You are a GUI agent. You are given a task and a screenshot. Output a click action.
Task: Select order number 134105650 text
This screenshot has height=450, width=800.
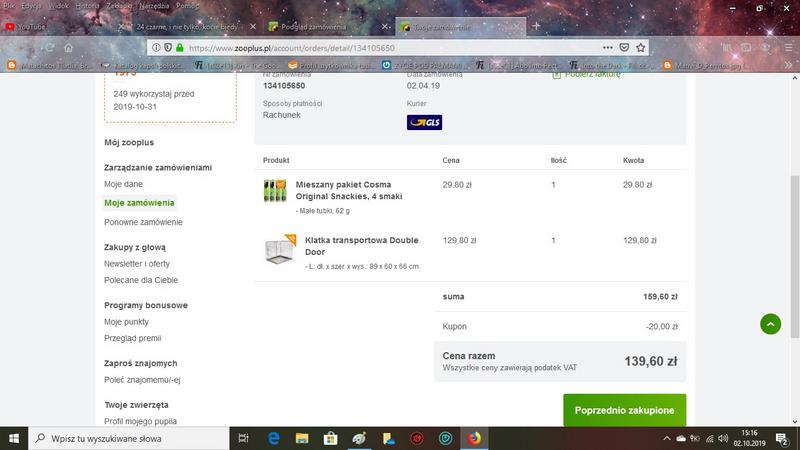click(x=284, y=86)
